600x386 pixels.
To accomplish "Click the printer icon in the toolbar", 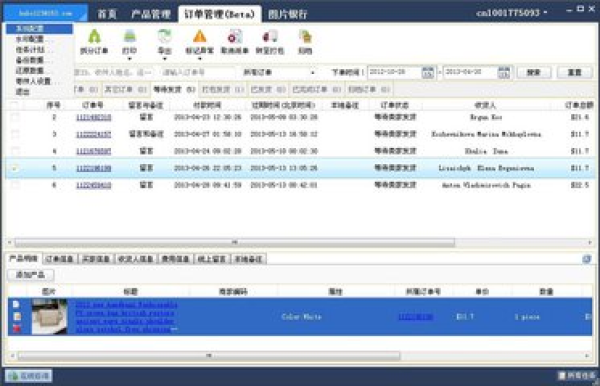I will [130, 36].
